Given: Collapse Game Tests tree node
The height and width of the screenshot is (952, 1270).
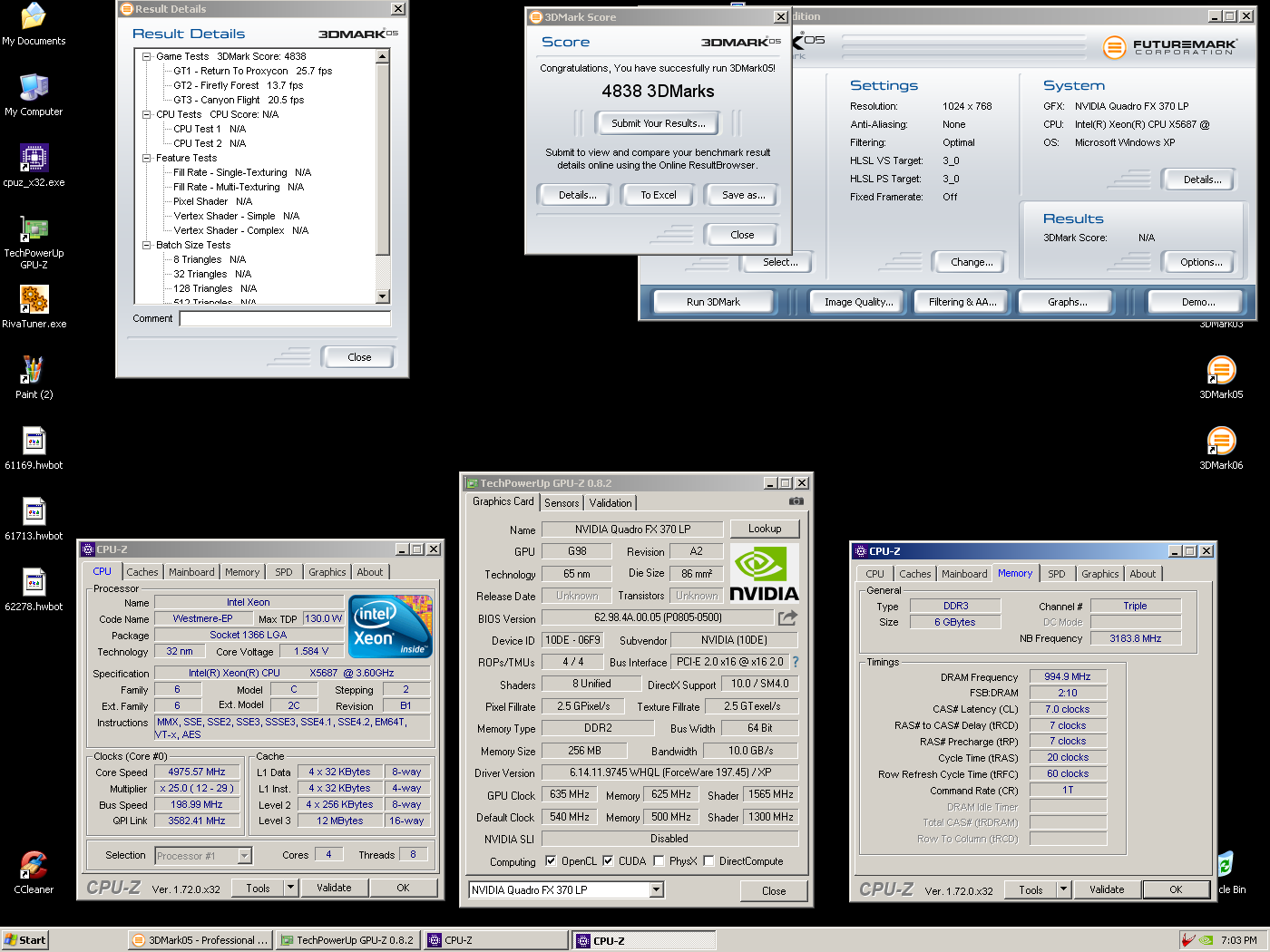Looking at the screenshot, I should point(146,56).
